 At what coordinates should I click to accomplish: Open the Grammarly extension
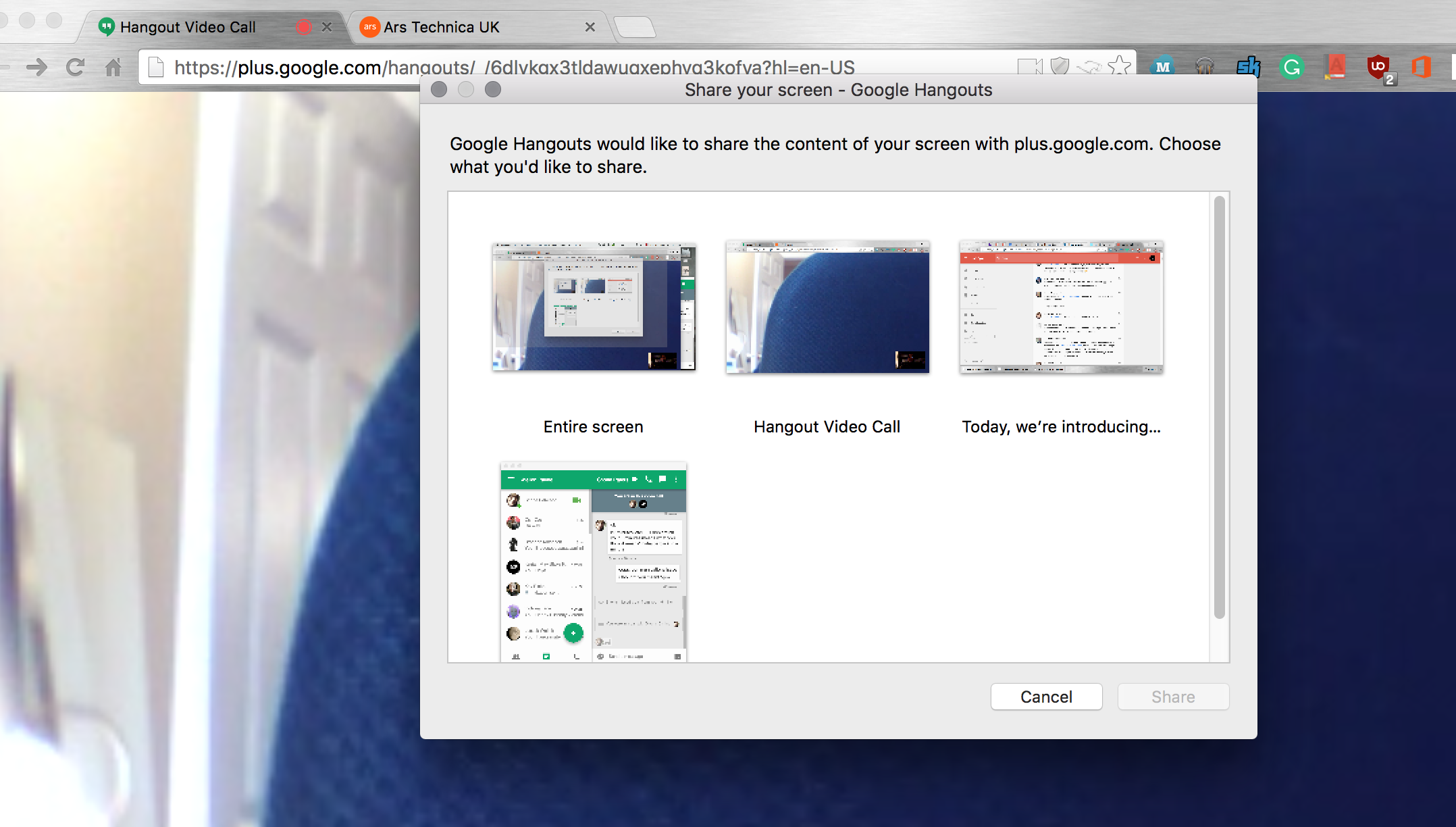1291,67
